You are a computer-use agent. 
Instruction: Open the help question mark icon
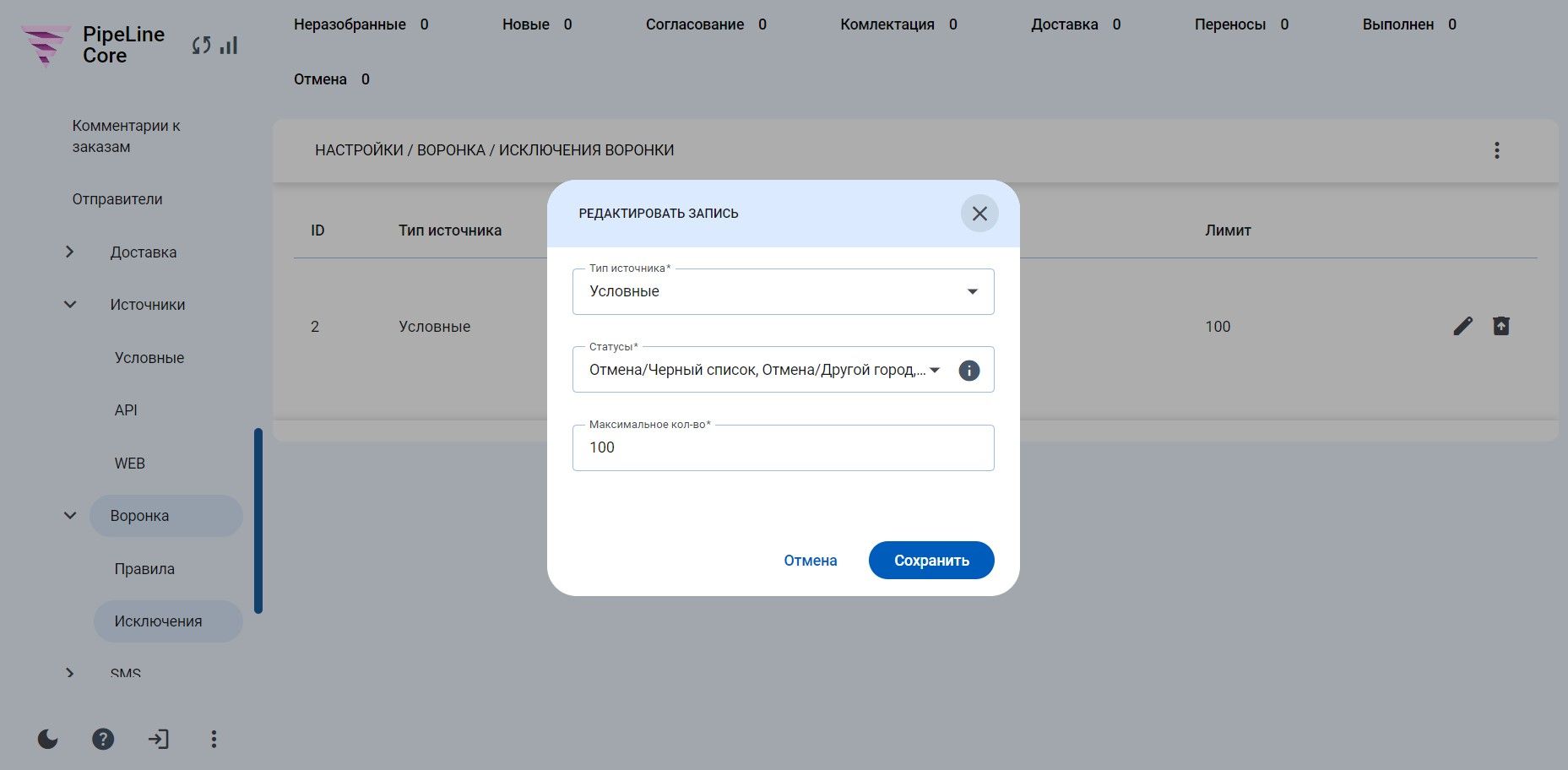click(x=103, y=740)
